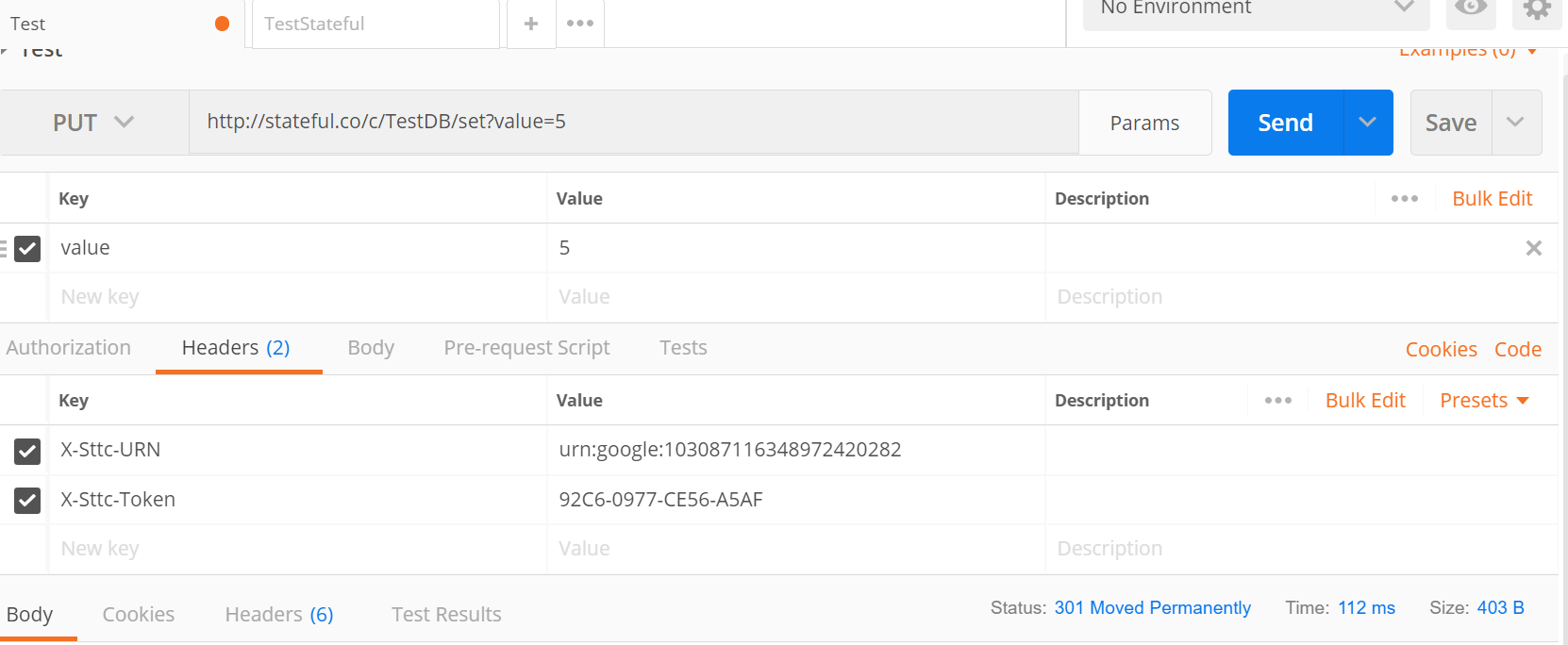
Task: Open the request Body tab
Action: 371,347
